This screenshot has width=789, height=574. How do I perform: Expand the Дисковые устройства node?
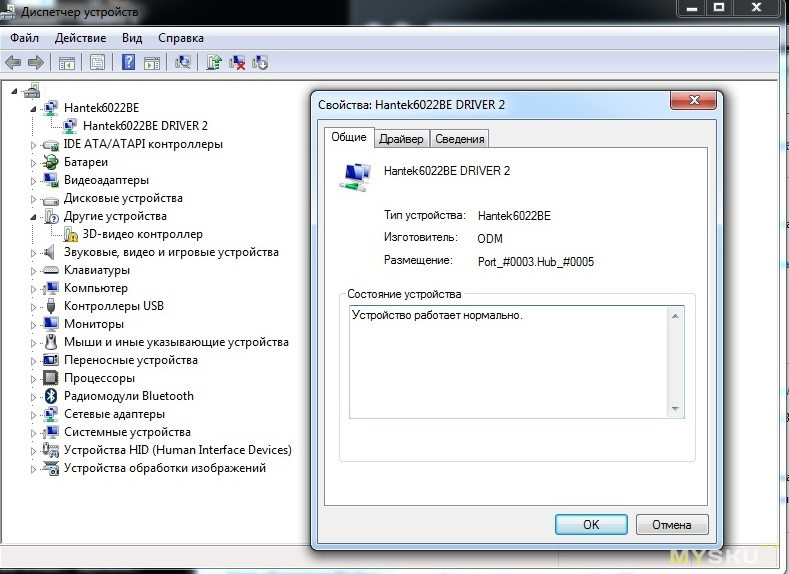33,199
